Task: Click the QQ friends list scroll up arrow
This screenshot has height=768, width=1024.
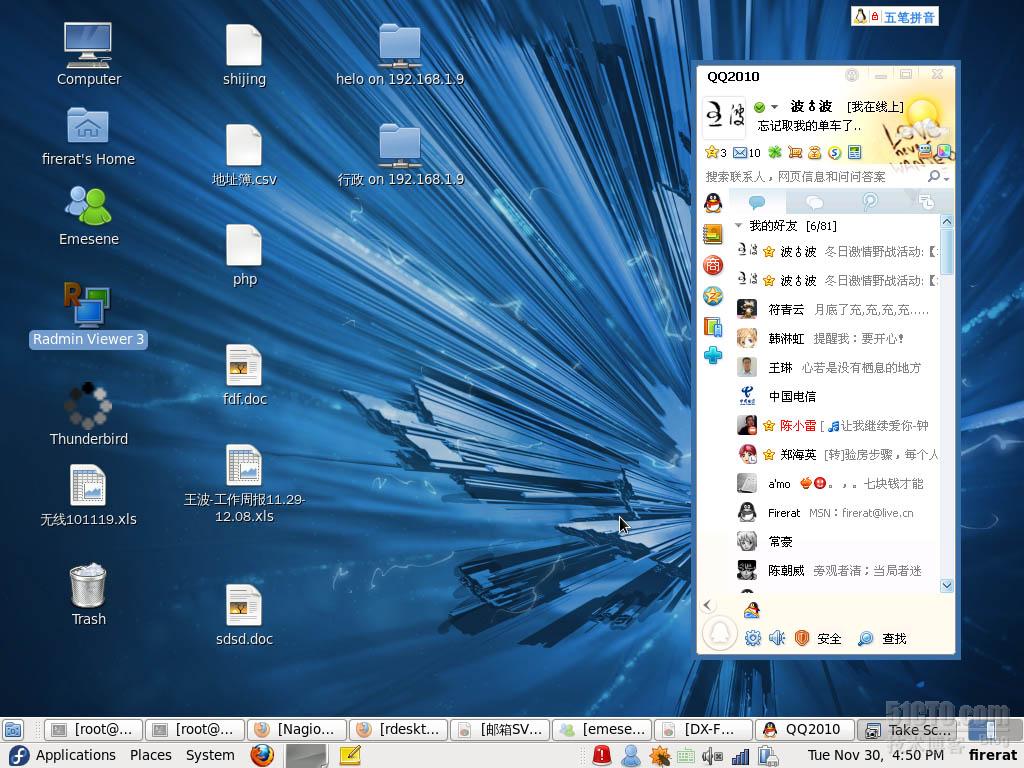Action: click(x=946, y=222)
